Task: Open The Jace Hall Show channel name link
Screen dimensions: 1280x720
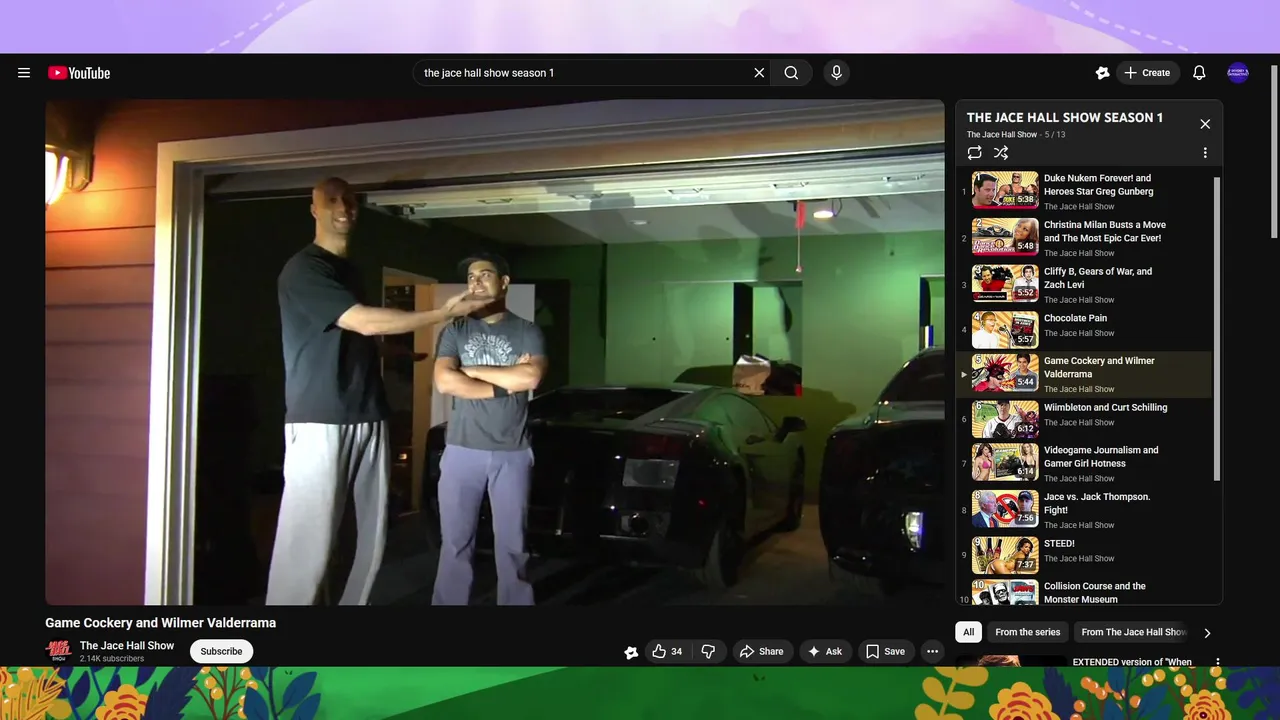Action: [127, 646]
